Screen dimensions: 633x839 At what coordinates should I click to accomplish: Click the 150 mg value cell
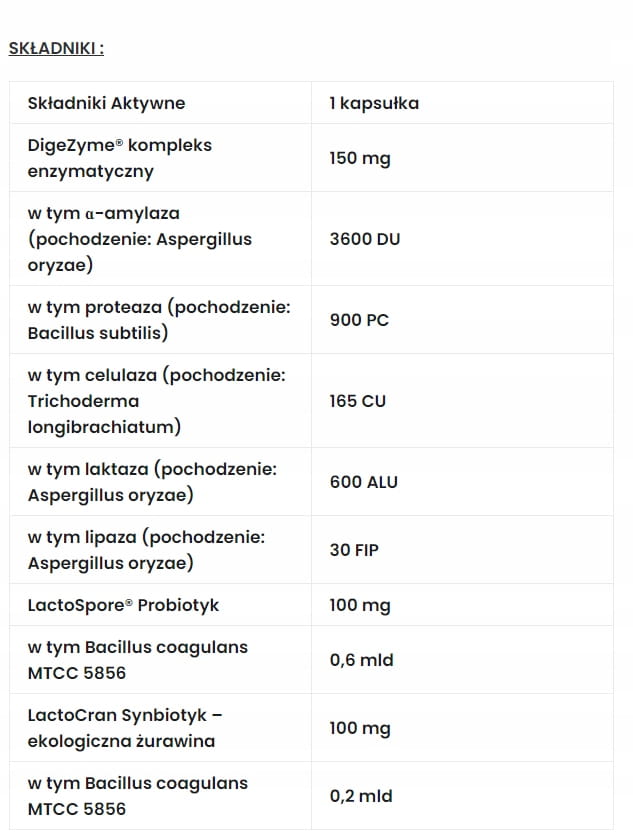(462, 158)
